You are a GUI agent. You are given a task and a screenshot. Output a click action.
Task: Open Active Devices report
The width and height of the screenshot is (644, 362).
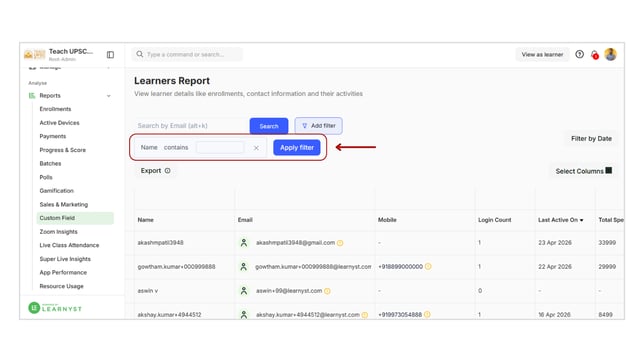point(60,122)
